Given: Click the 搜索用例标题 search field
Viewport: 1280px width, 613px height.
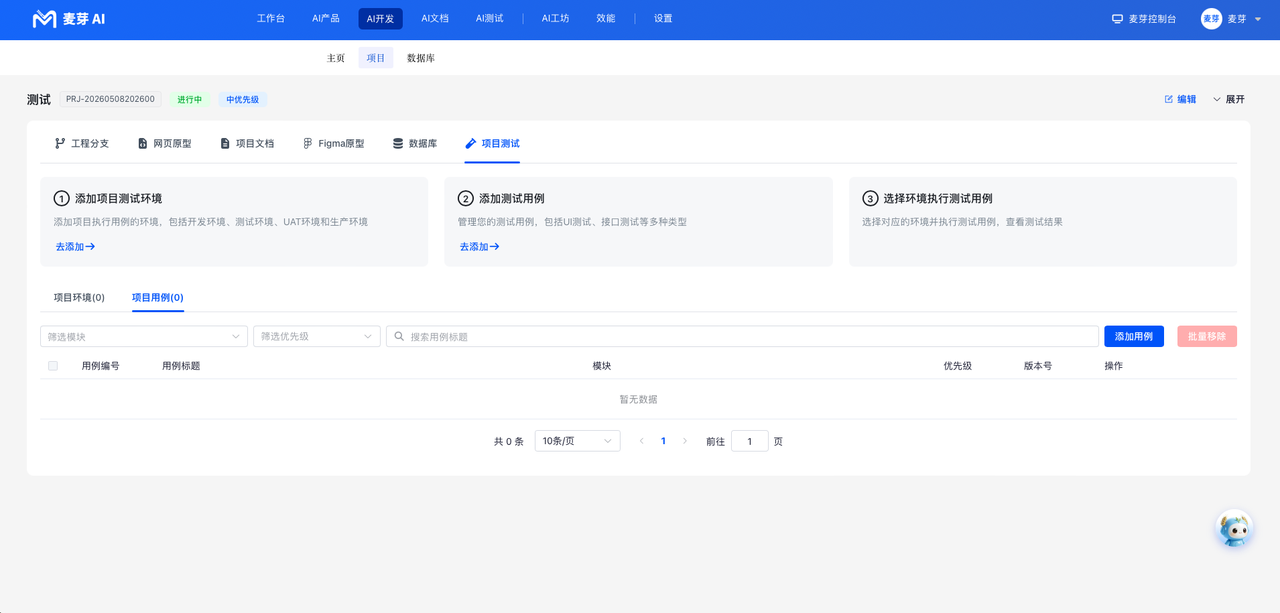Looking at the screenshot, I should tap(742, 337).
